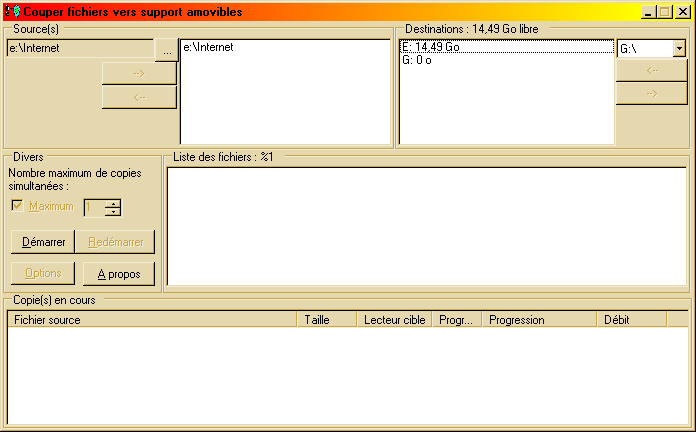Open the source folder browse button (...)
This screenshot has width=696, height=432.
[x=166, y=48]
